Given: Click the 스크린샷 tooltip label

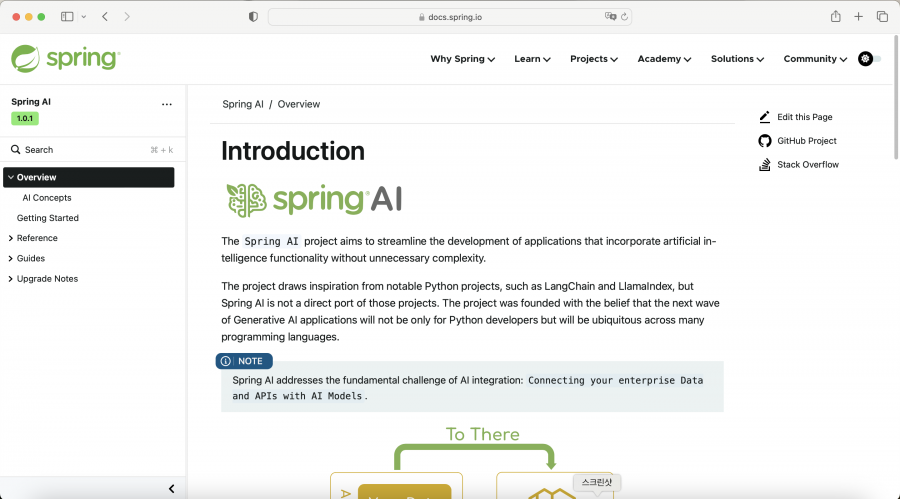Looking at the screenshot, I should [597, 482].
